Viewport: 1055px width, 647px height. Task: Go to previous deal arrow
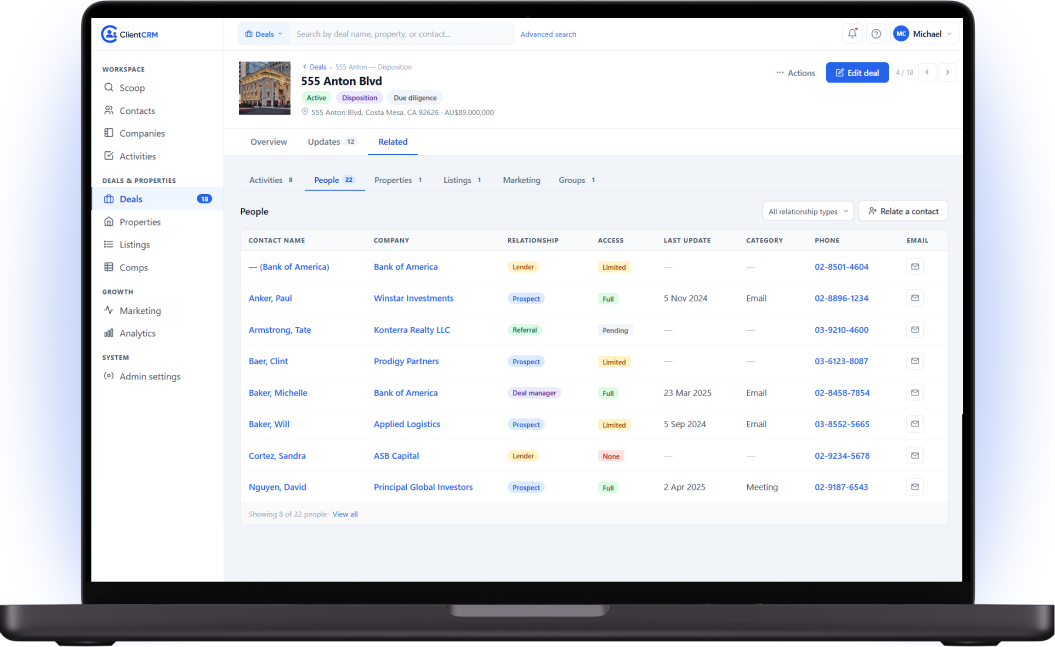pos(927,72)
